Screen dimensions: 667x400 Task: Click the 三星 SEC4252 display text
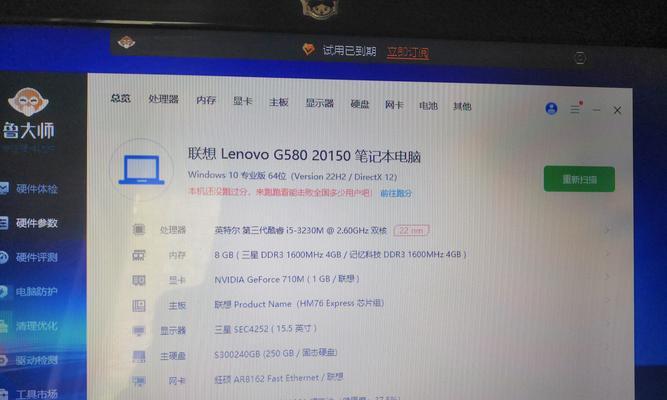[x=265, y=329]
